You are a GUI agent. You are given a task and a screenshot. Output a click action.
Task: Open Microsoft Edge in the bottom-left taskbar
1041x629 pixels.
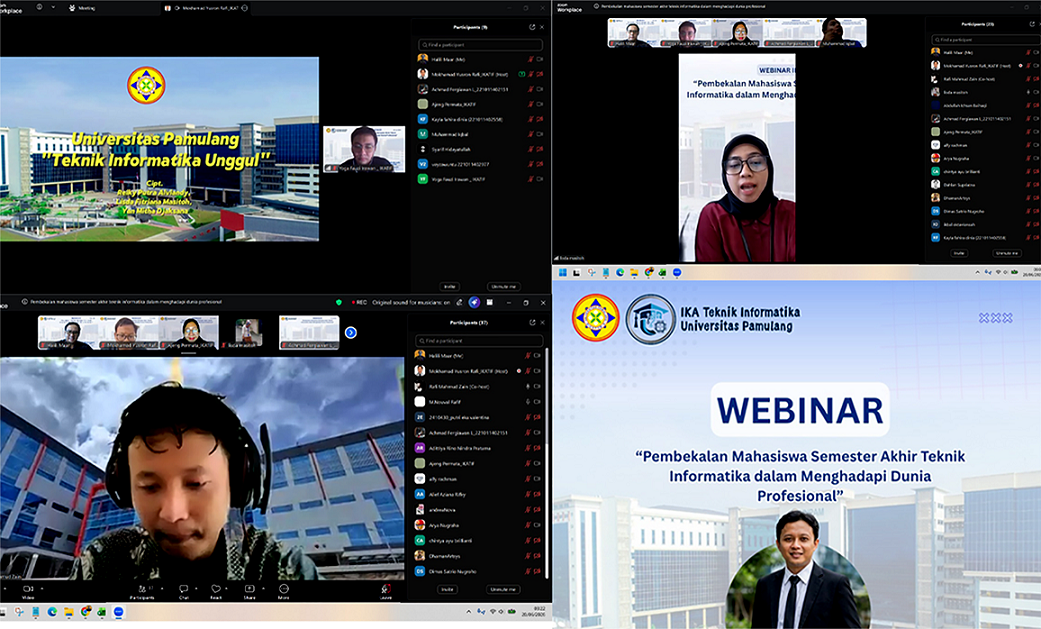pos(52,612)
